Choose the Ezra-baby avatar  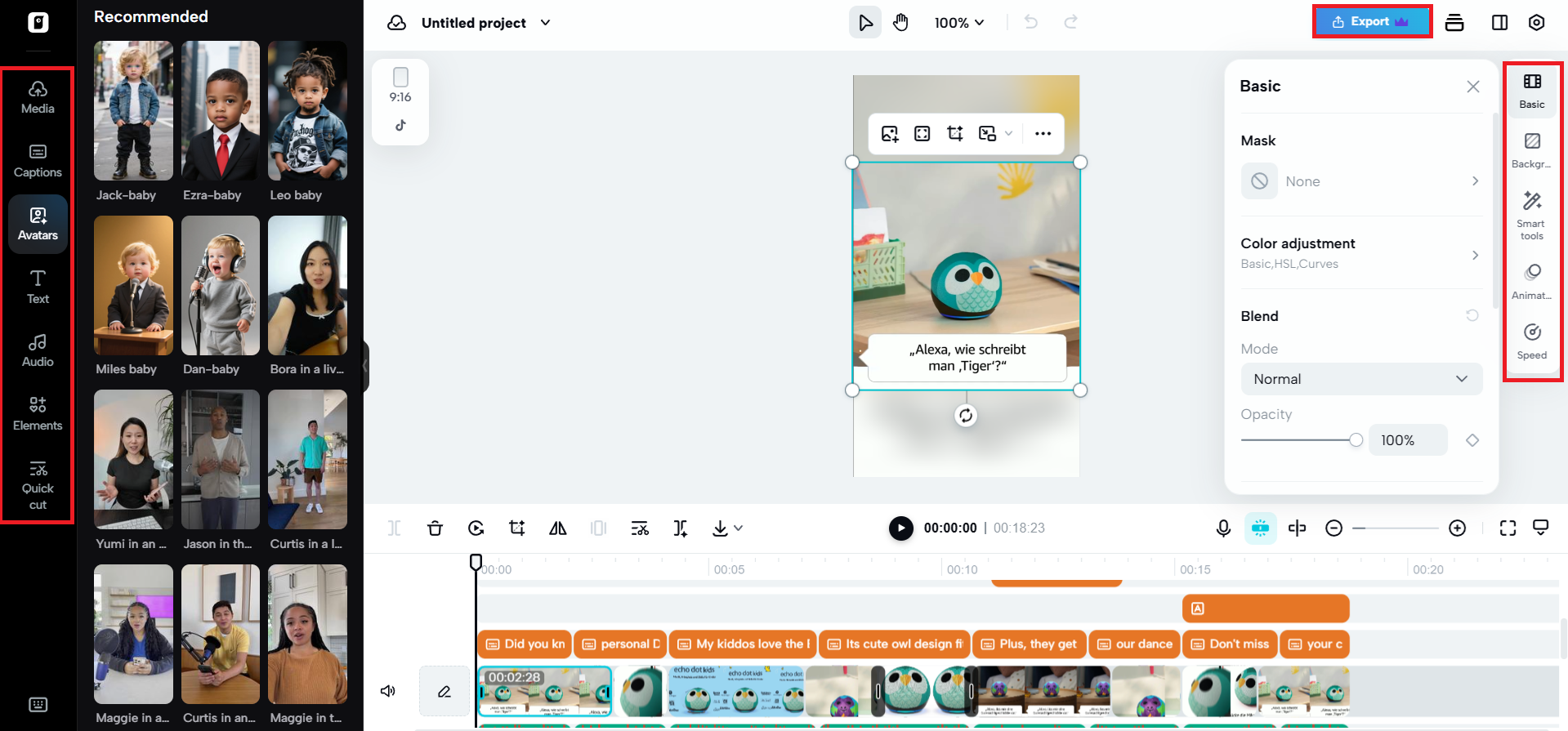click(x=221, y=111)
